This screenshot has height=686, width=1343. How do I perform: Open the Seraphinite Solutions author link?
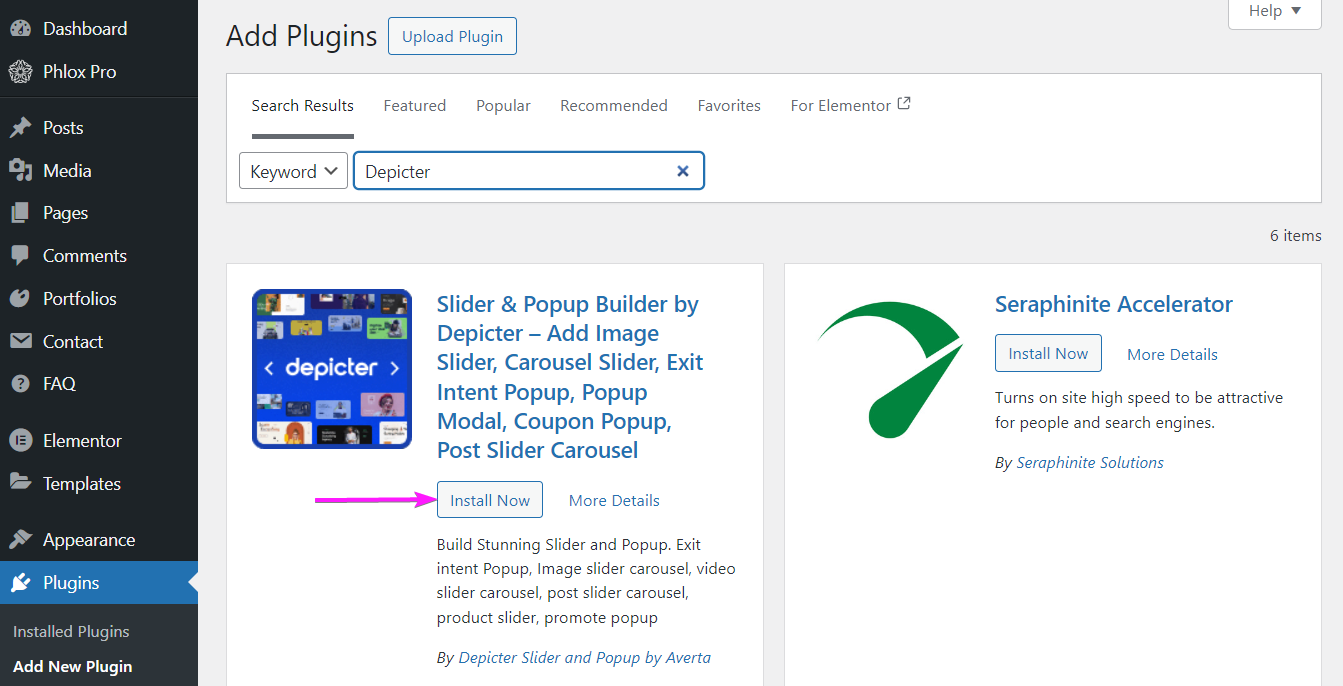1090,463
